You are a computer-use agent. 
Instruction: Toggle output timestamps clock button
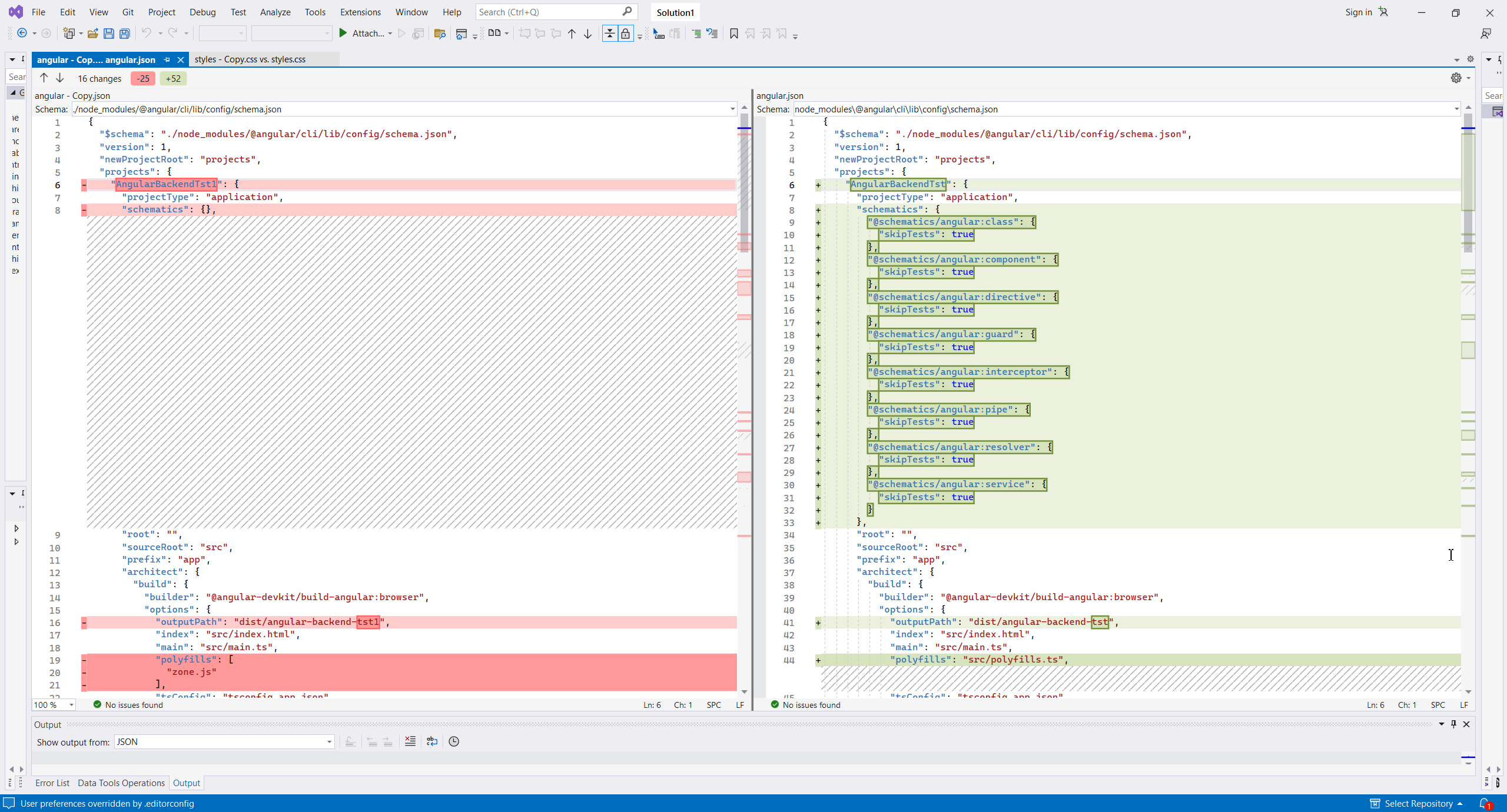click(x=454, y=741)
